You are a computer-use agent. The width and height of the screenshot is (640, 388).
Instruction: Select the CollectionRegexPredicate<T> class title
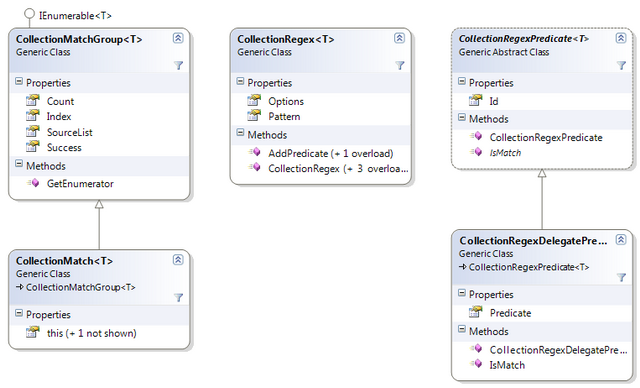pos(524,39)
